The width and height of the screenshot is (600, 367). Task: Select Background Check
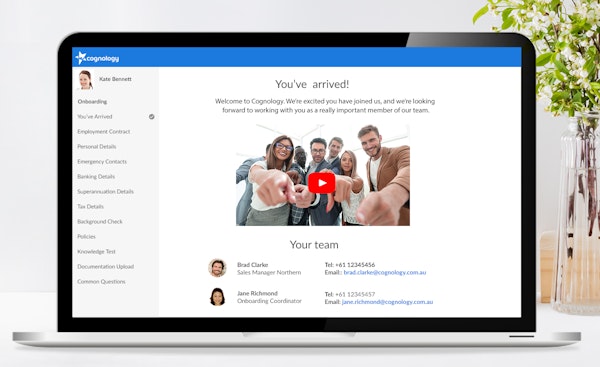(x=100, y=222)
